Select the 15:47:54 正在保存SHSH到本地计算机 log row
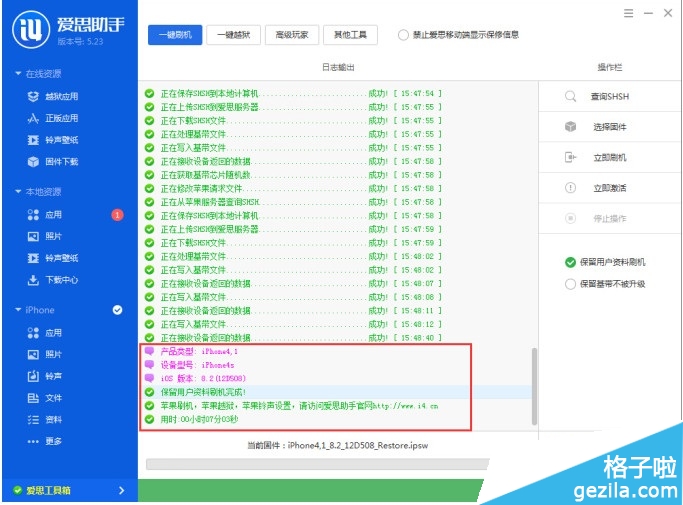683x505 pixels. click(x=338, y=93)
